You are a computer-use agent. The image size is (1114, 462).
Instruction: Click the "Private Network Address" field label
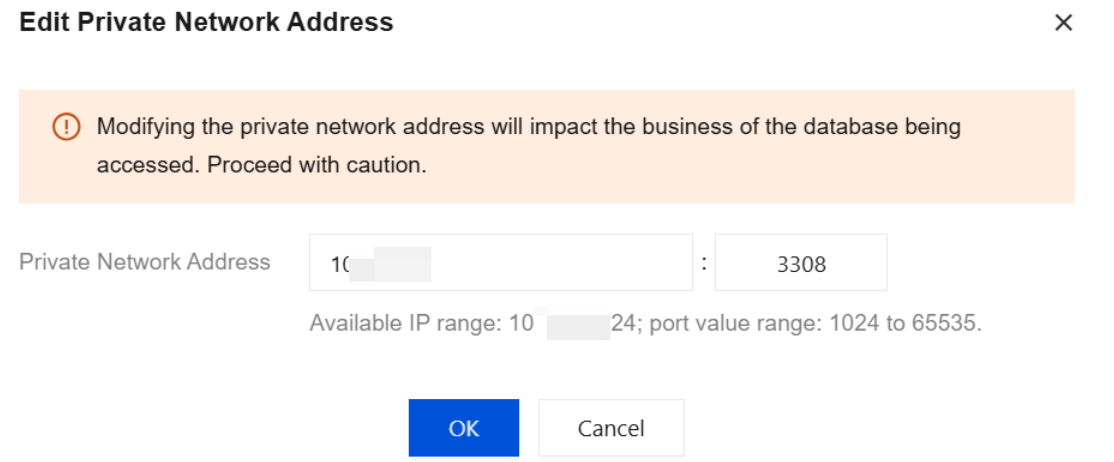point(145,262)
